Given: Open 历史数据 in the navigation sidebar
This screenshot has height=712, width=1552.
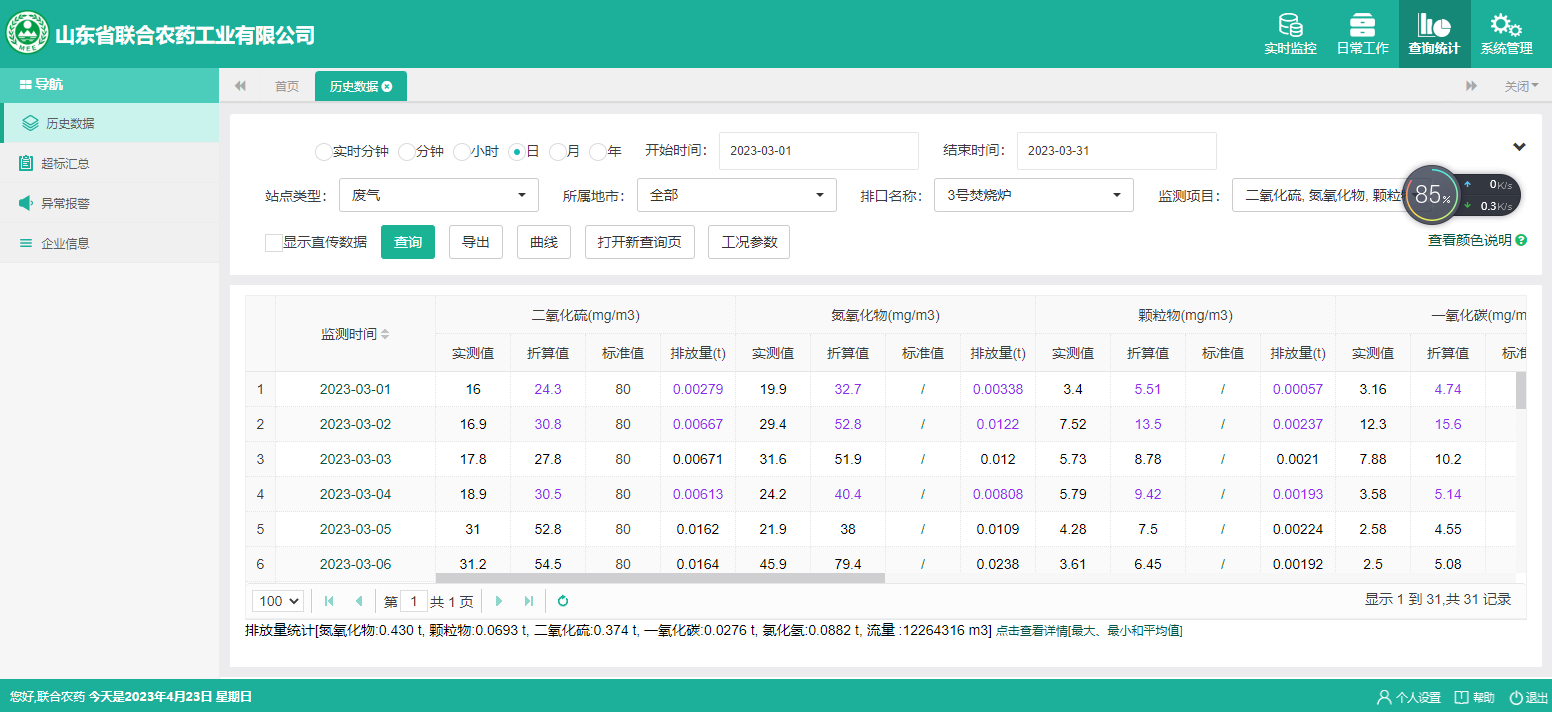Looking at the screenshot, I should pos(109,124).
